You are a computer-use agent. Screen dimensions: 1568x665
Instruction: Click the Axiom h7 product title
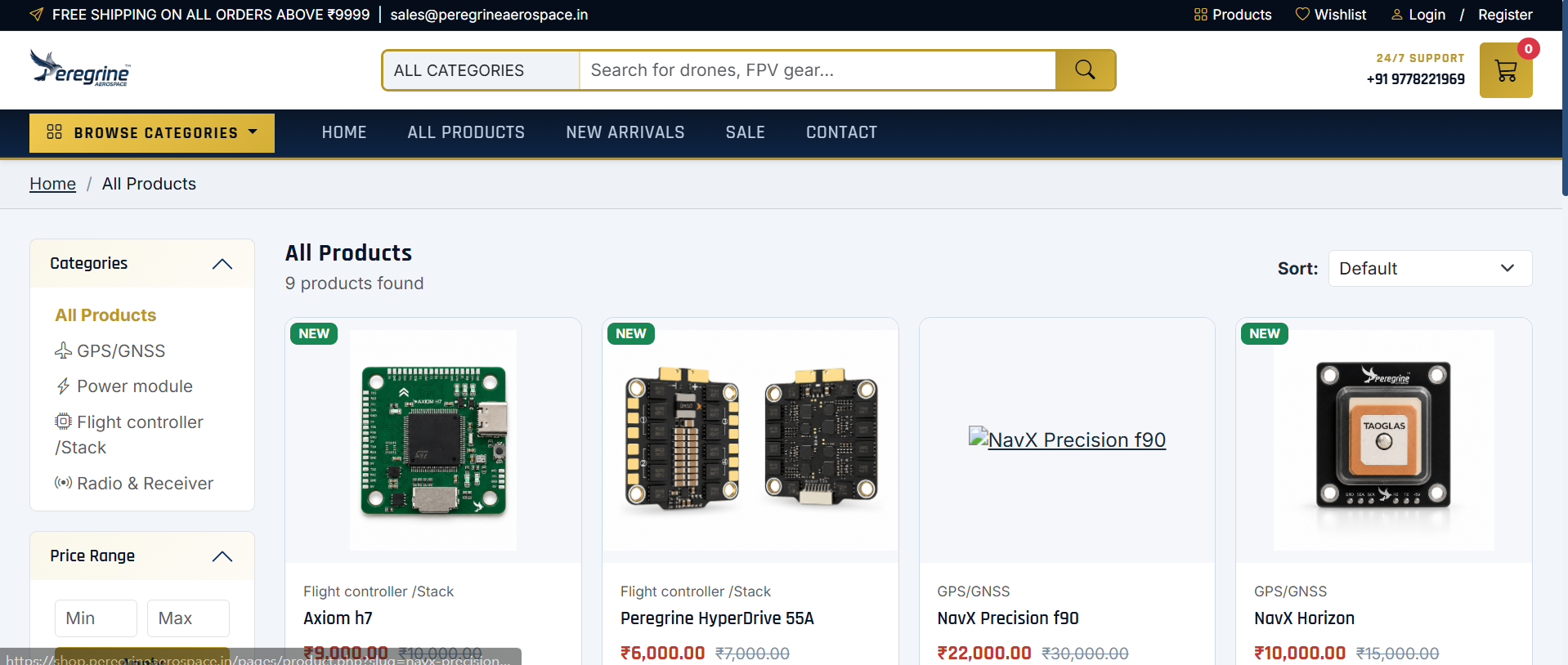click(x=338, y=618)
